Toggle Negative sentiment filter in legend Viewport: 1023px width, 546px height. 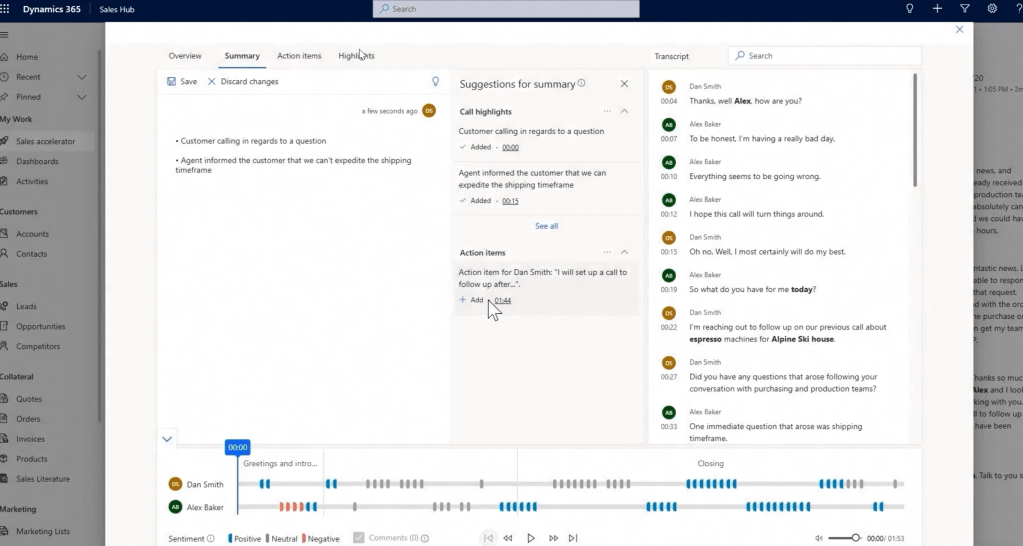click(x=304, y=538)
